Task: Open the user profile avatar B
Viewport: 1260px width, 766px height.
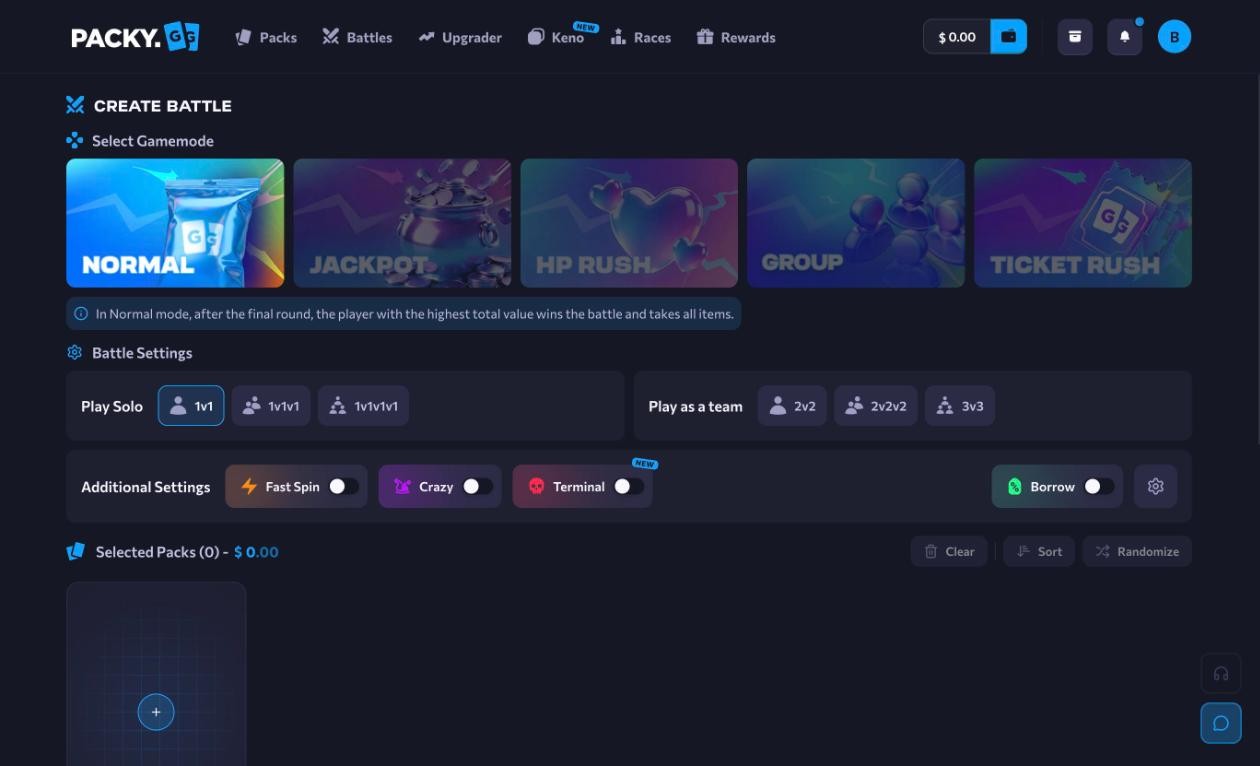Action: tap(1174, 37)
